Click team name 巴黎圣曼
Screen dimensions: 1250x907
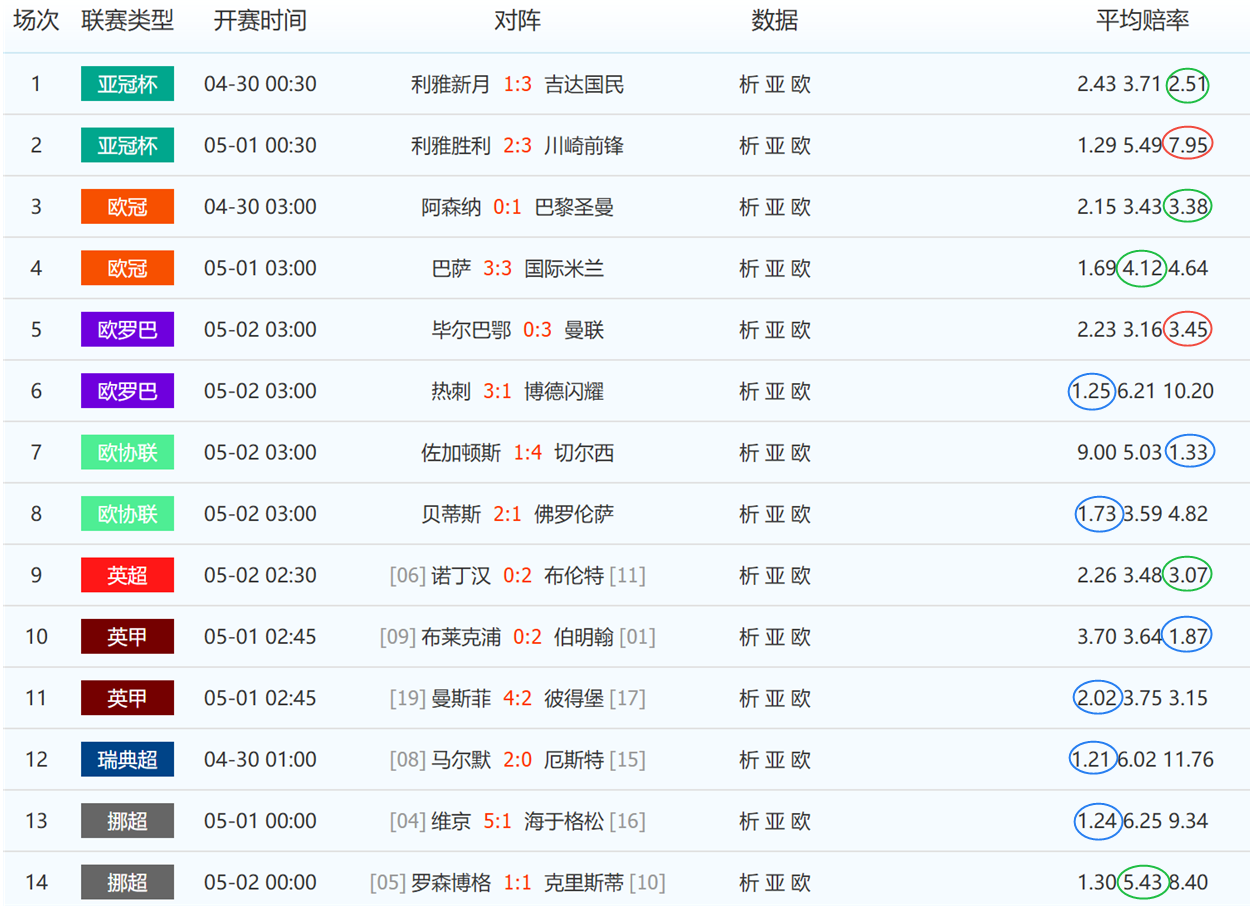574,208
